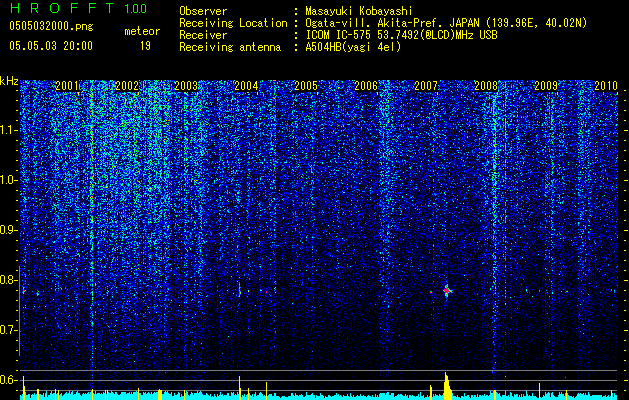
Task: Click the meteor count value 19
Action: click(x=145, y=46)
